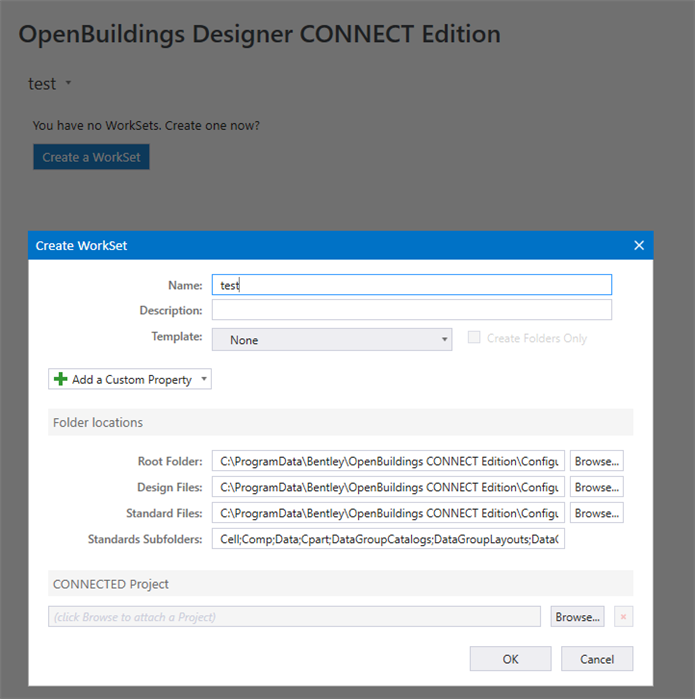Click the green plus Add Custom Property icon
This screenshot has width=695, height=699.
tap(61, 379)
